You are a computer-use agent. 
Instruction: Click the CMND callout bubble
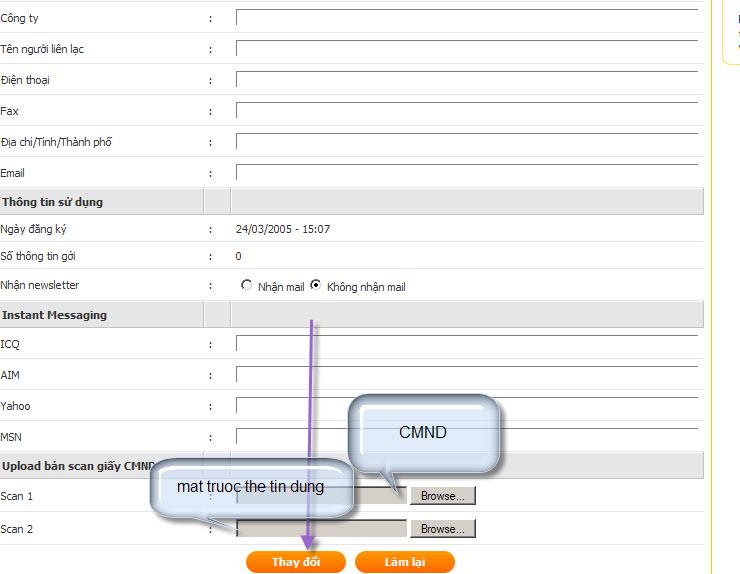pyautogui.click(x=423, y=433)
